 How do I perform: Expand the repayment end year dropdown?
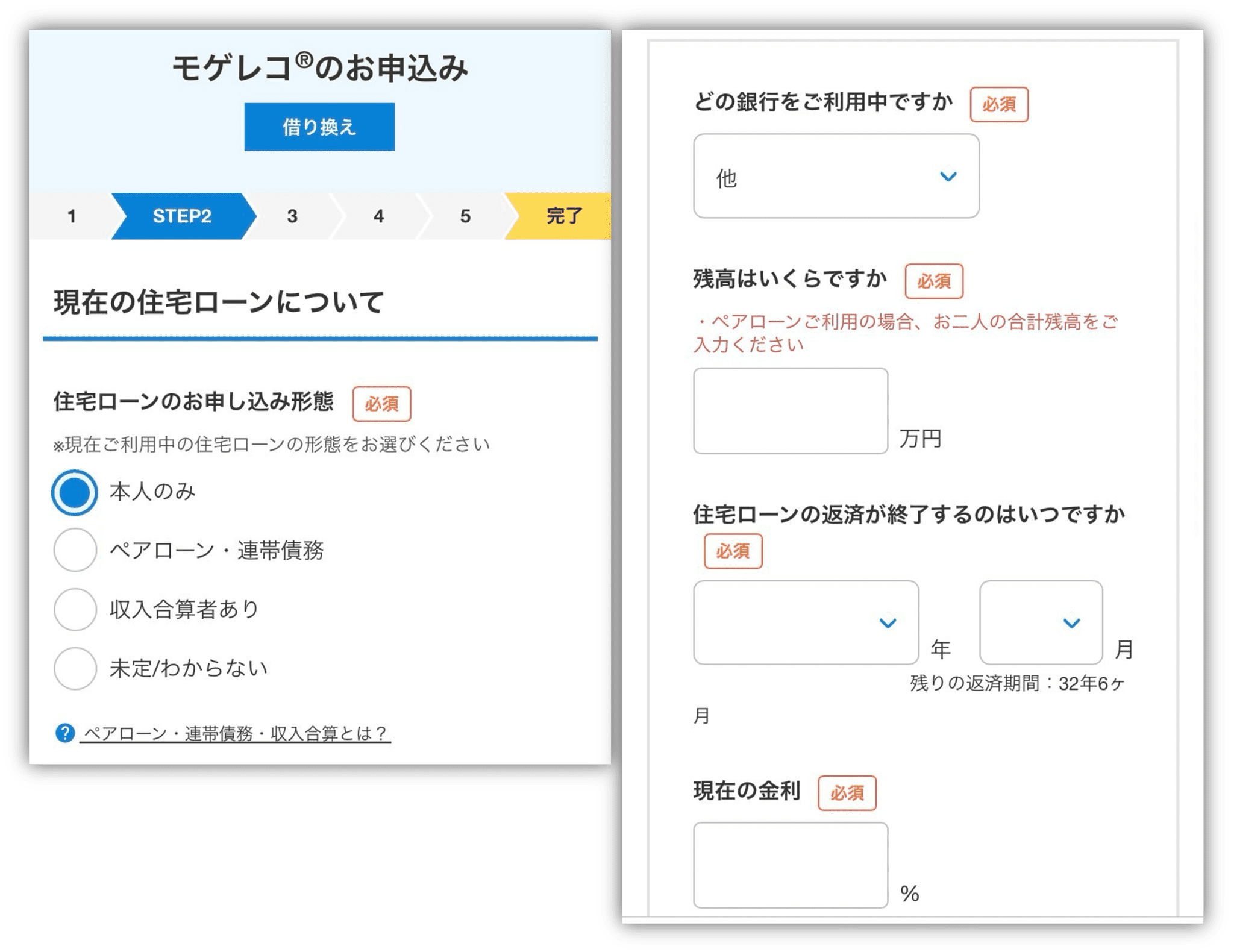806,622
